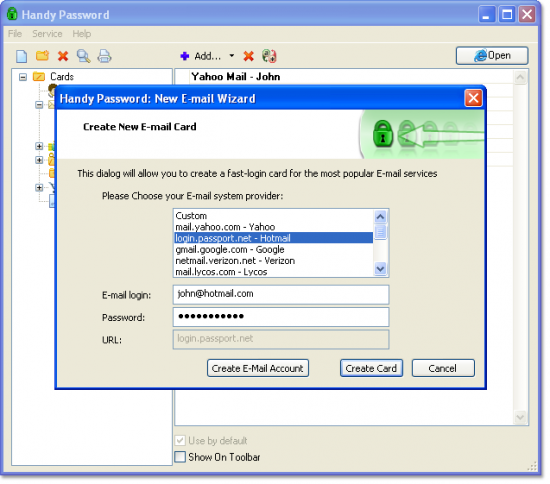Click the Create Card button
Image resolution: width=550 pixels, height=484 pixels.
pos(371,368)
